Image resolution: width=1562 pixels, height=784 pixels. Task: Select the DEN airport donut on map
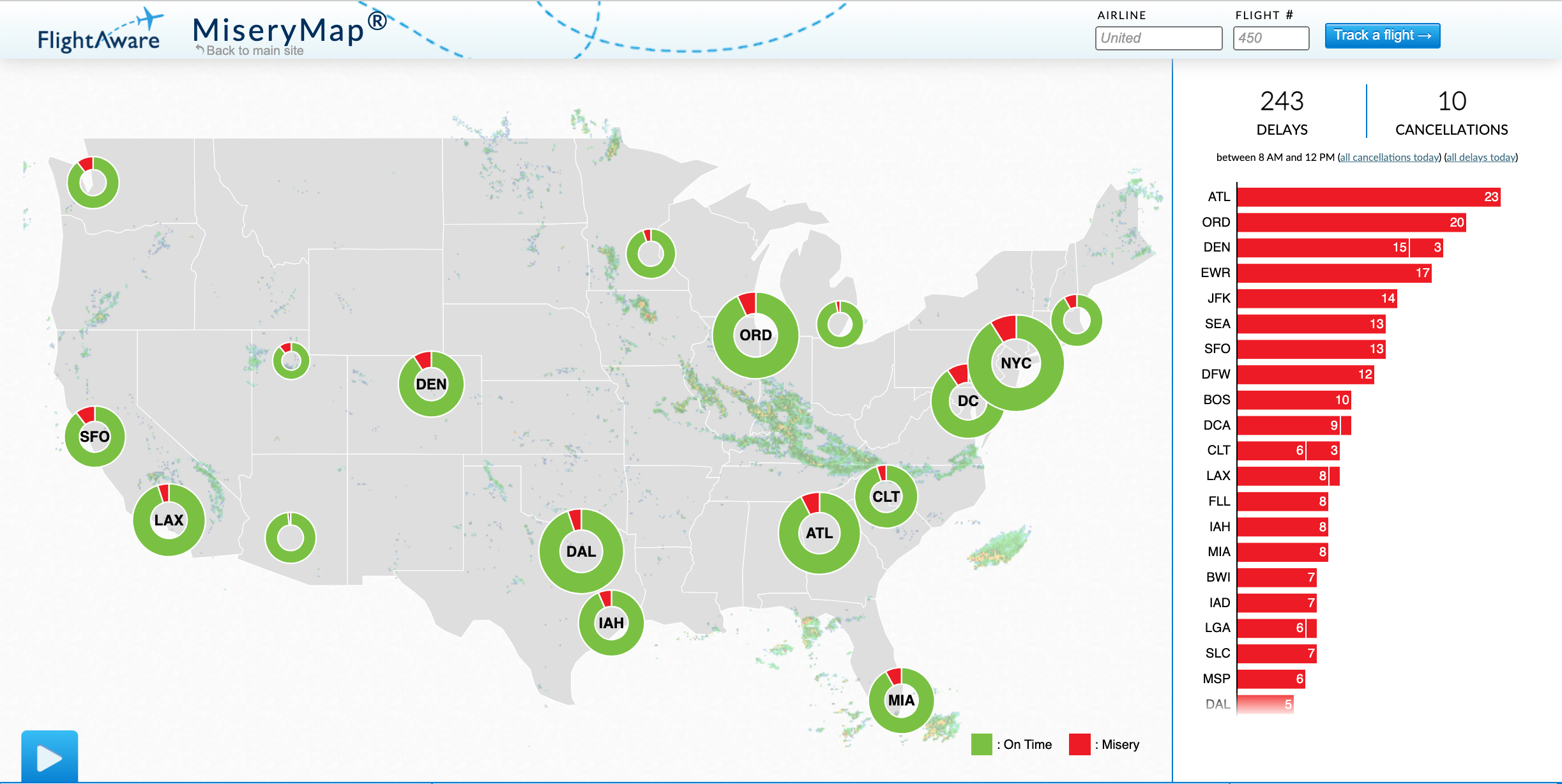tap(431, 384)
